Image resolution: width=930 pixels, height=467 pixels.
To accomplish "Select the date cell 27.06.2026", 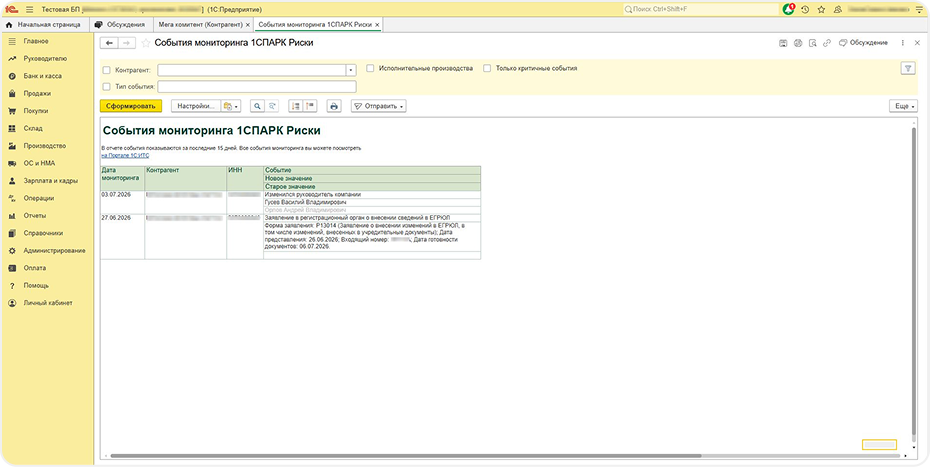I will click(122, 236).
